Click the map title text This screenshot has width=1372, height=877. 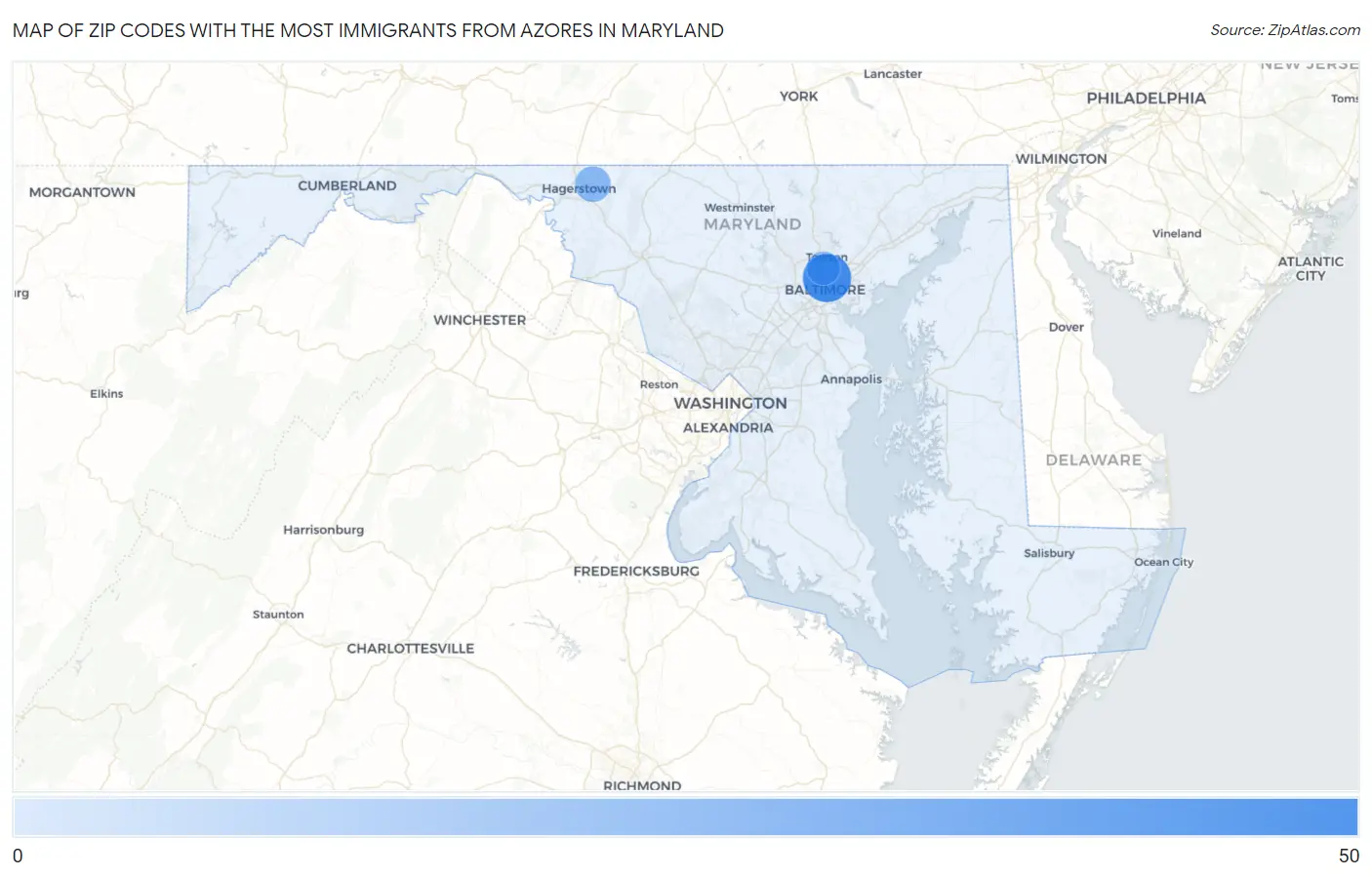tap(368, 30)
